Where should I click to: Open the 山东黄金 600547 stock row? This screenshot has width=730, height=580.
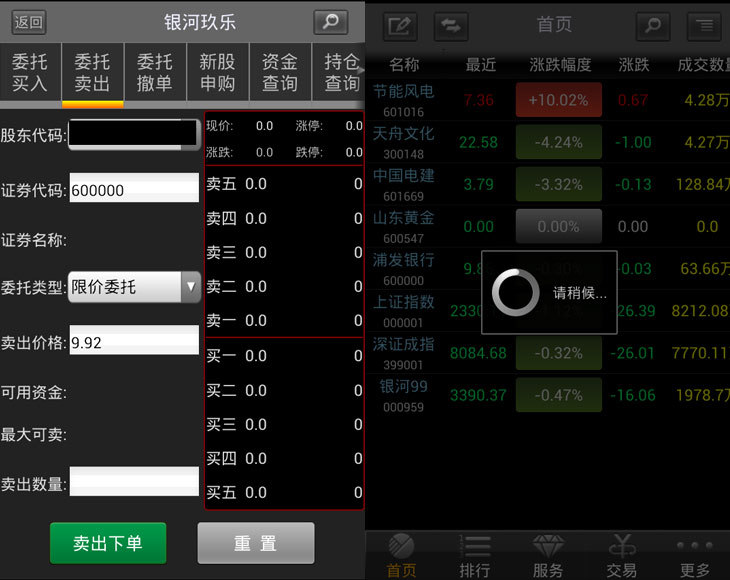[548, 226]
